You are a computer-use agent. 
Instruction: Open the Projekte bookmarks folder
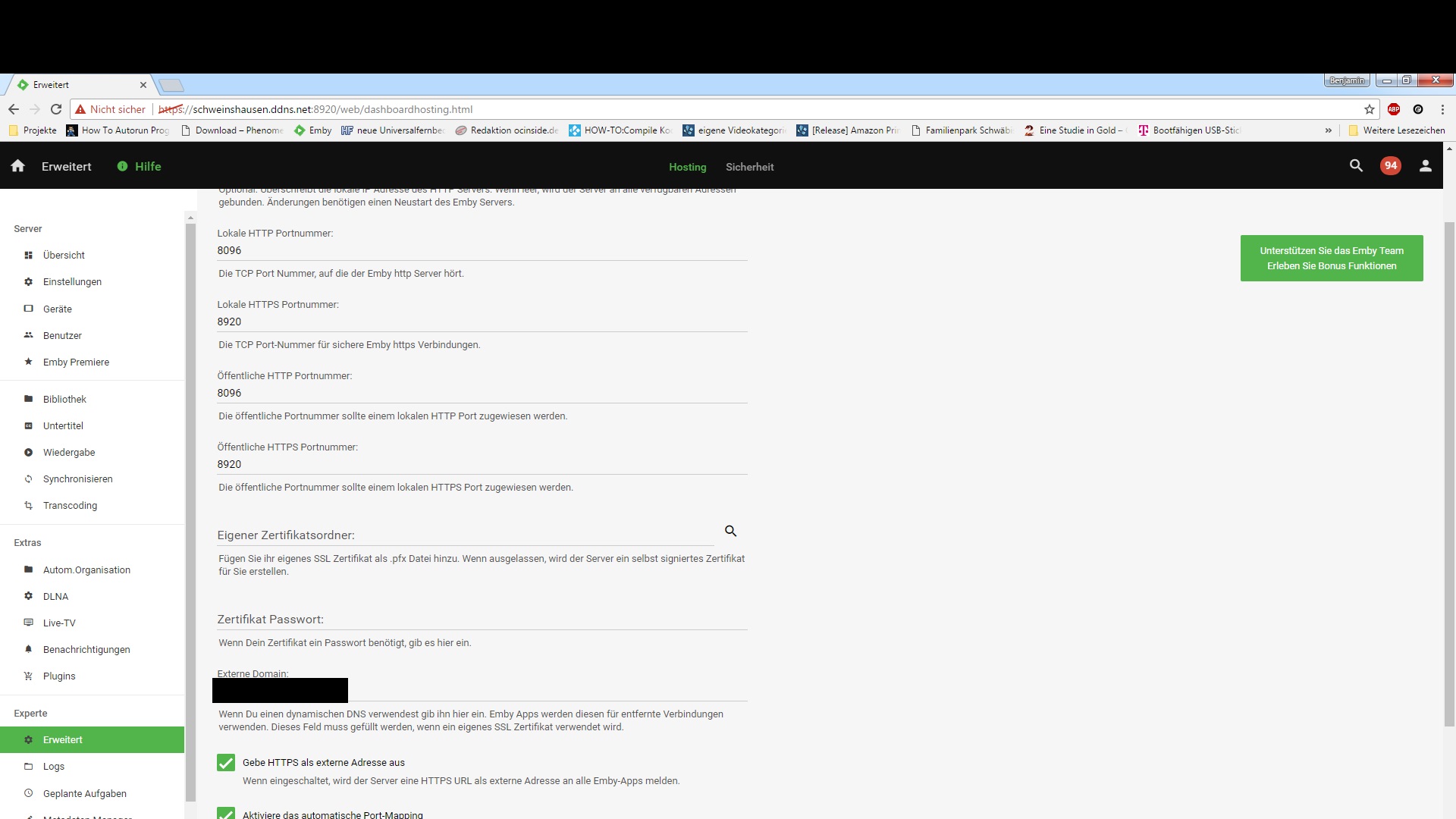click(x=33, y=130)
